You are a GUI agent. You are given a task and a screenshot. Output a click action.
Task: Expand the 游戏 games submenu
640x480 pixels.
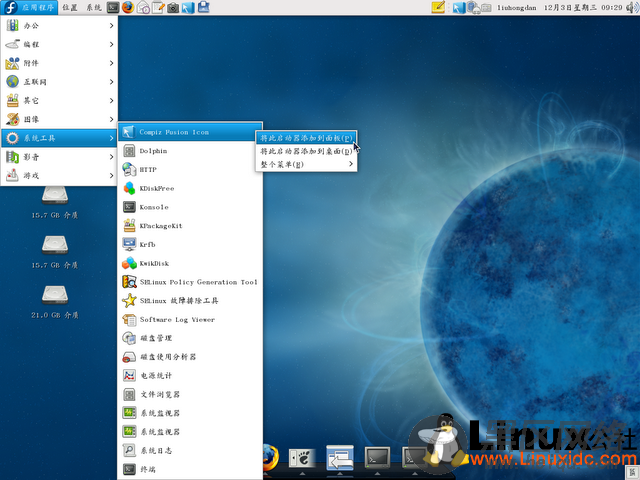pos(59,176)
